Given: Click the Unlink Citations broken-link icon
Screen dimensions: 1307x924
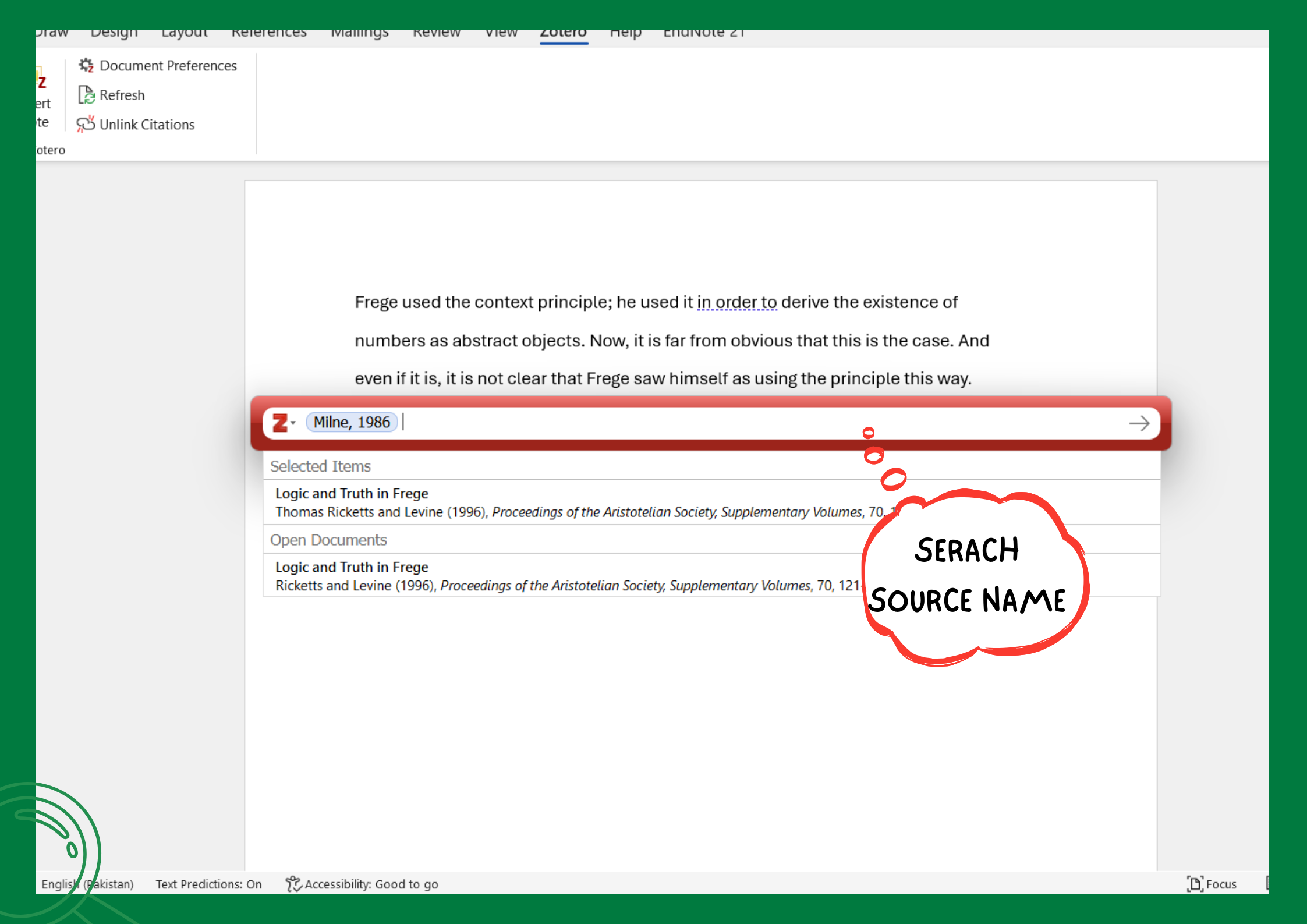Looking at the screenshot, I should coord(86,124).
